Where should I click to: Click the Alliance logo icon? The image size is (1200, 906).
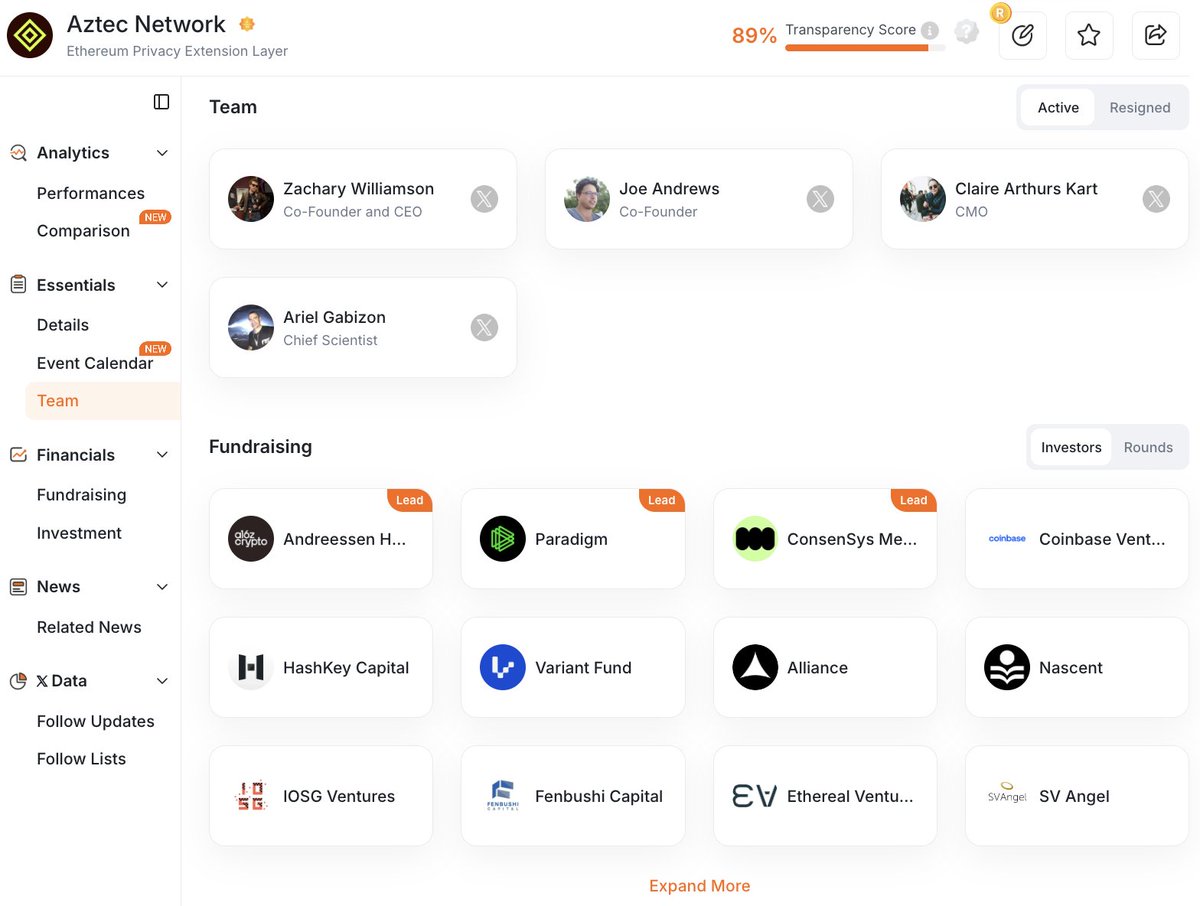tap(755, 667)
